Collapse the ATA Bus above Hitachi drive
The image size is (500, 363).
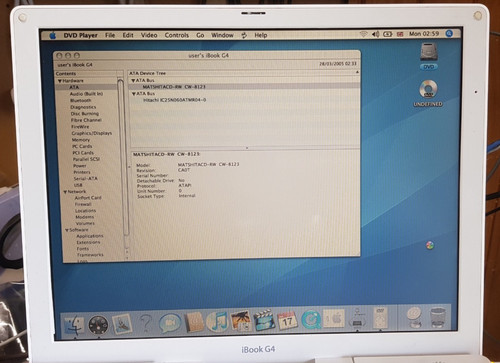134,94
